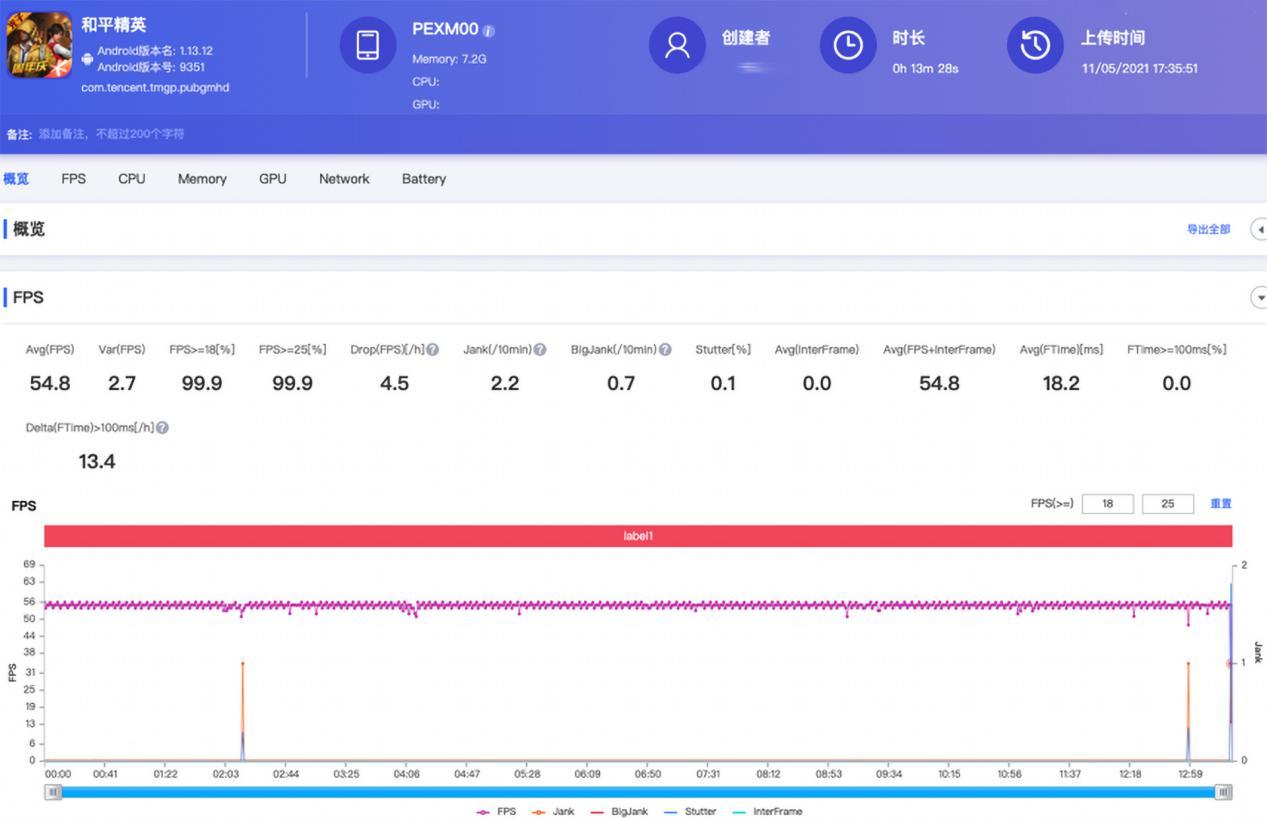Click the 添加备注 note input field

[111, 134]
